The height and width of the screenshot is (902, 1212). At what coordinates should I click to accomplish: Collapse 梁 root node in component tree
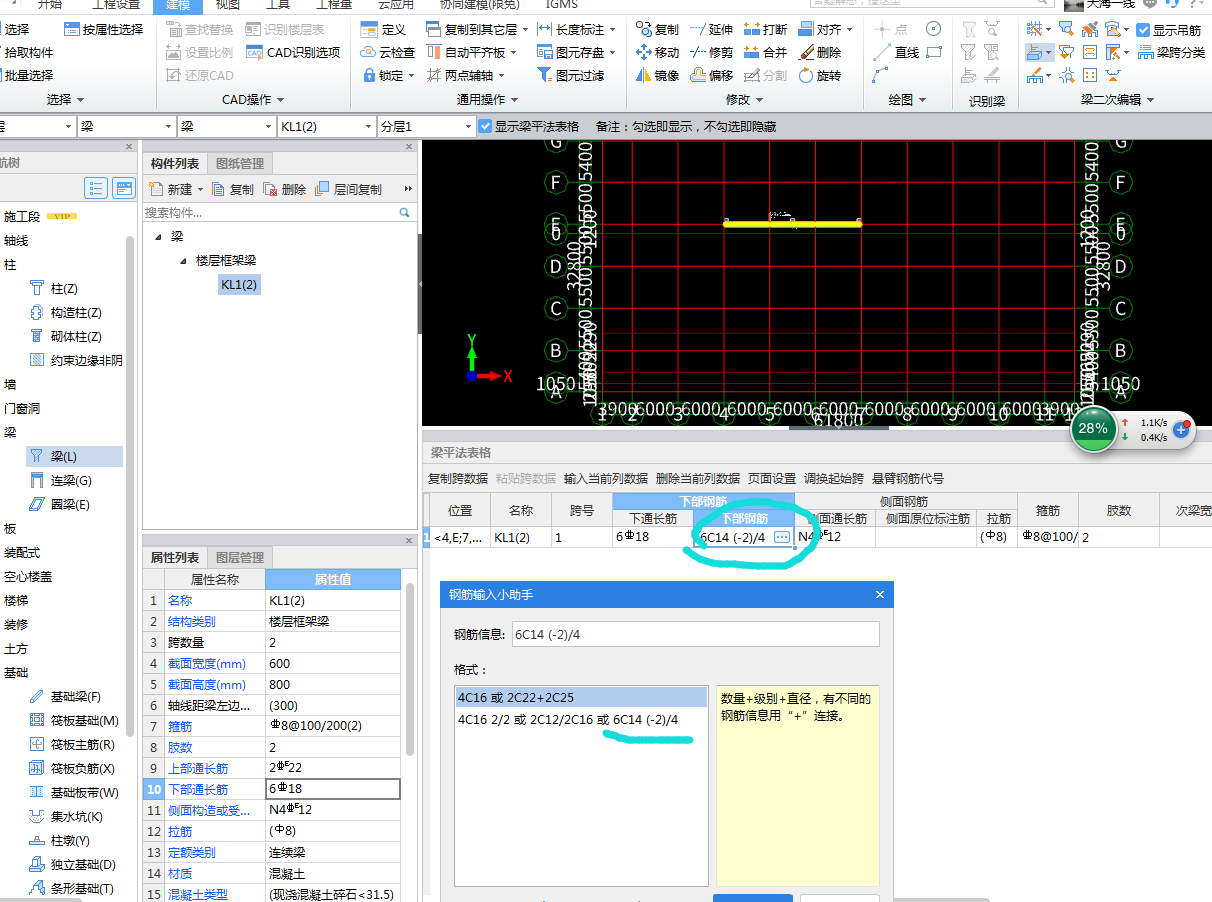coord(158,237)
